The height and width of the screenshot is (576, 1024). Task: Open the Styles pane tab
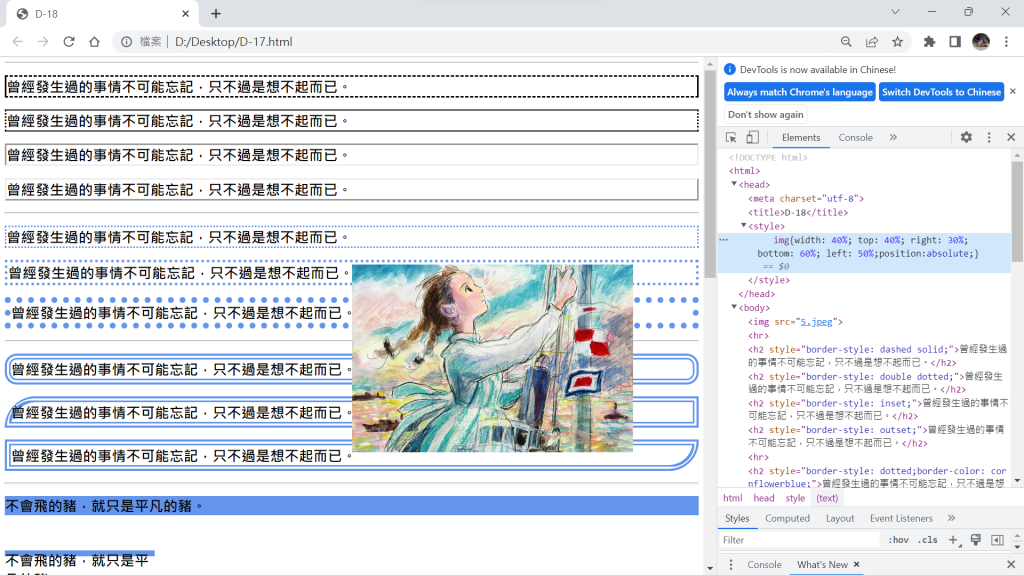point(737,518)
